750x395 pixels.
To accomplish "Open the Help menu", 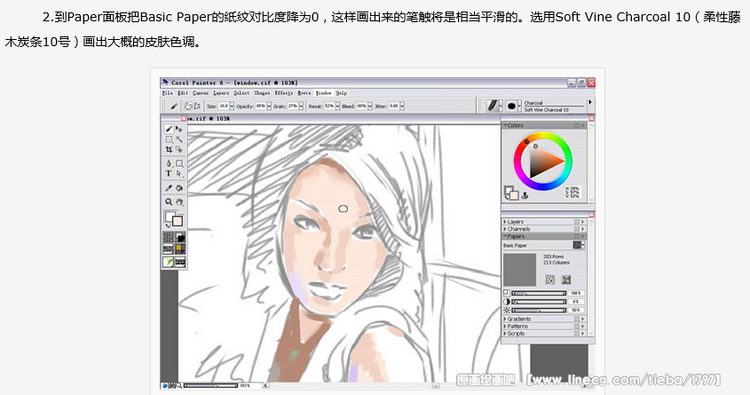I will coord(341,93).
